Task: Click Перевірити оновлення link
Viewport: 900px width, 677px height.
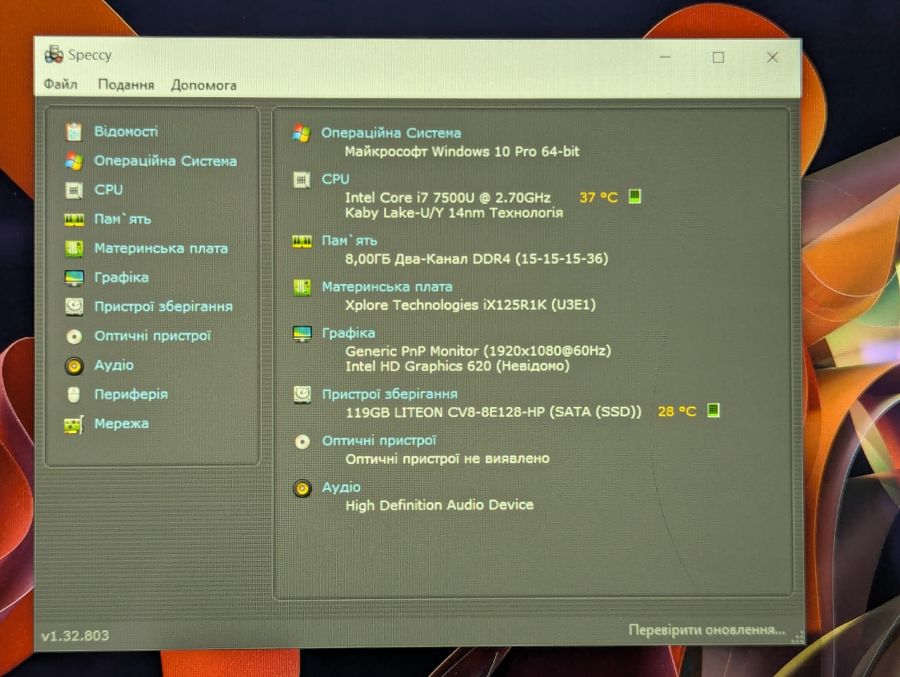Action: (x=707, y=630)
